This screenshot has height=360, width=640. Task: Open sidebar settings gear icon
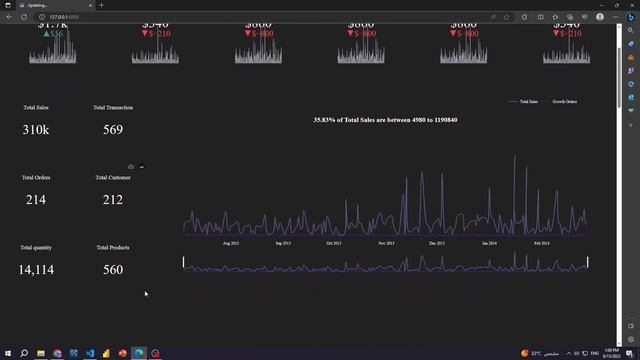pos(631,340)
